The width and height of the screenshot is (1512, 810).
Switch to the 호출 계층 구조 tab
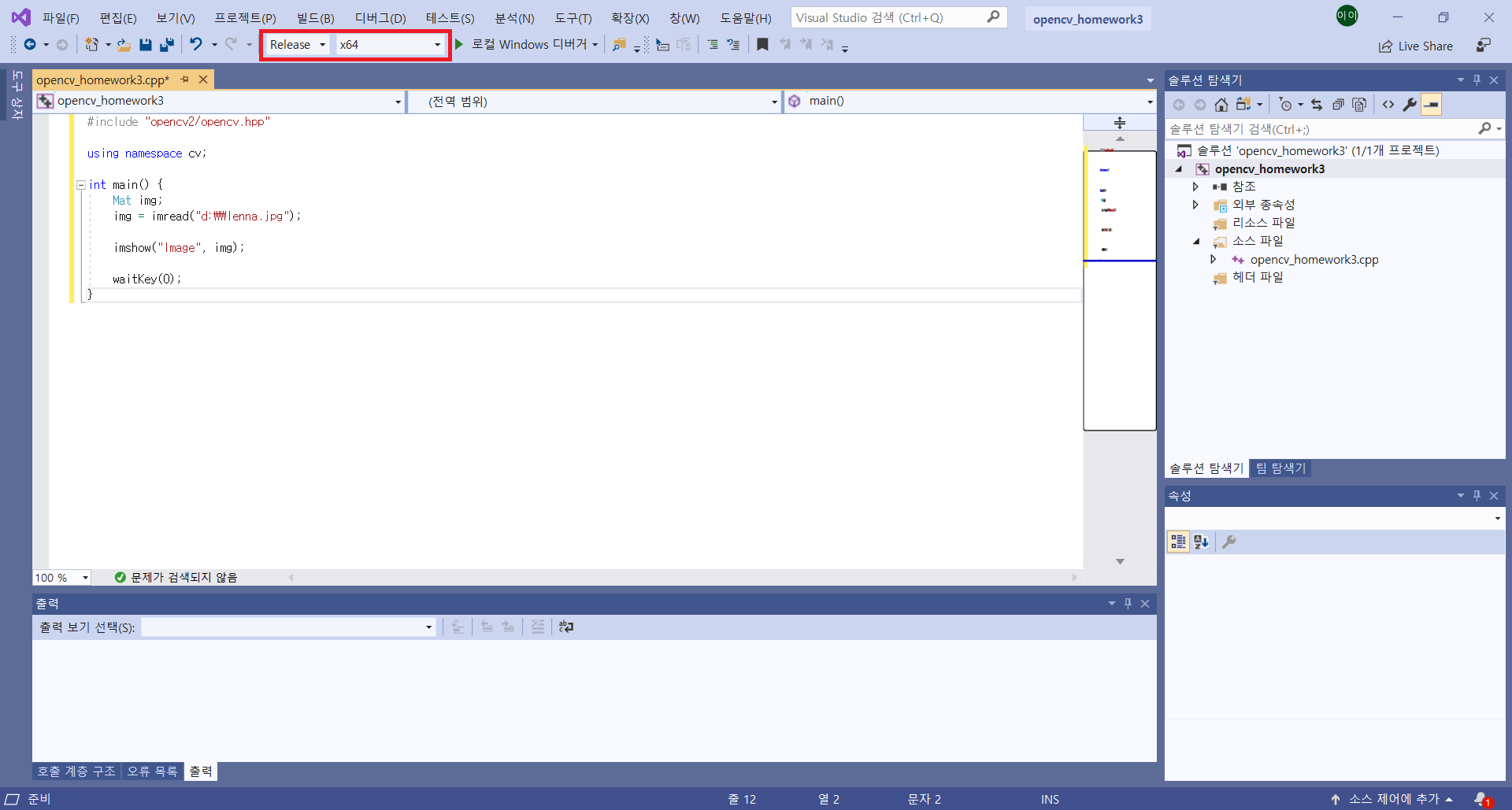pos(76,771)
